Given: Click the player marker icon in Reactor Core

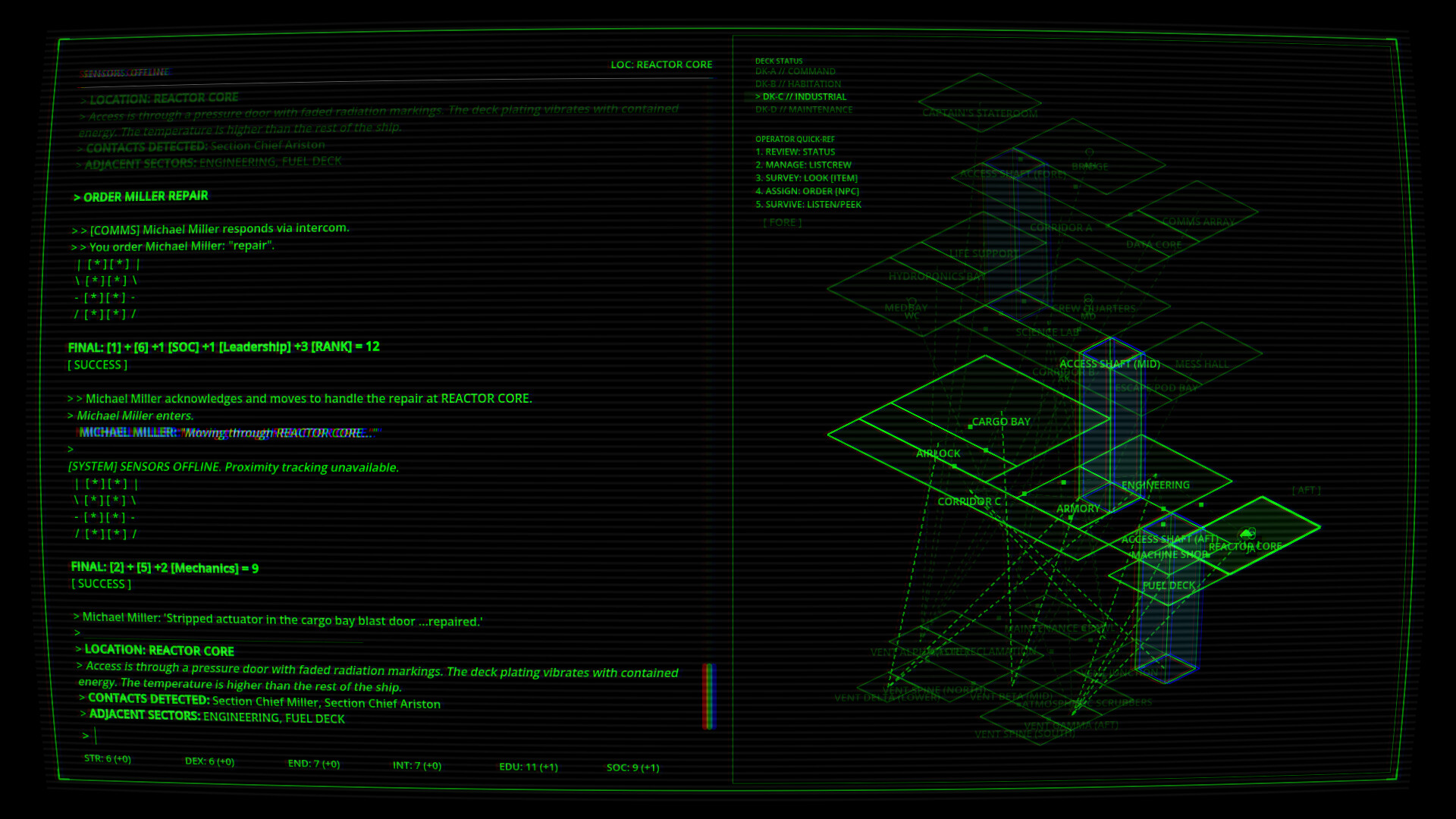Looking at the screenshot, I should (x=1247, y=534).
